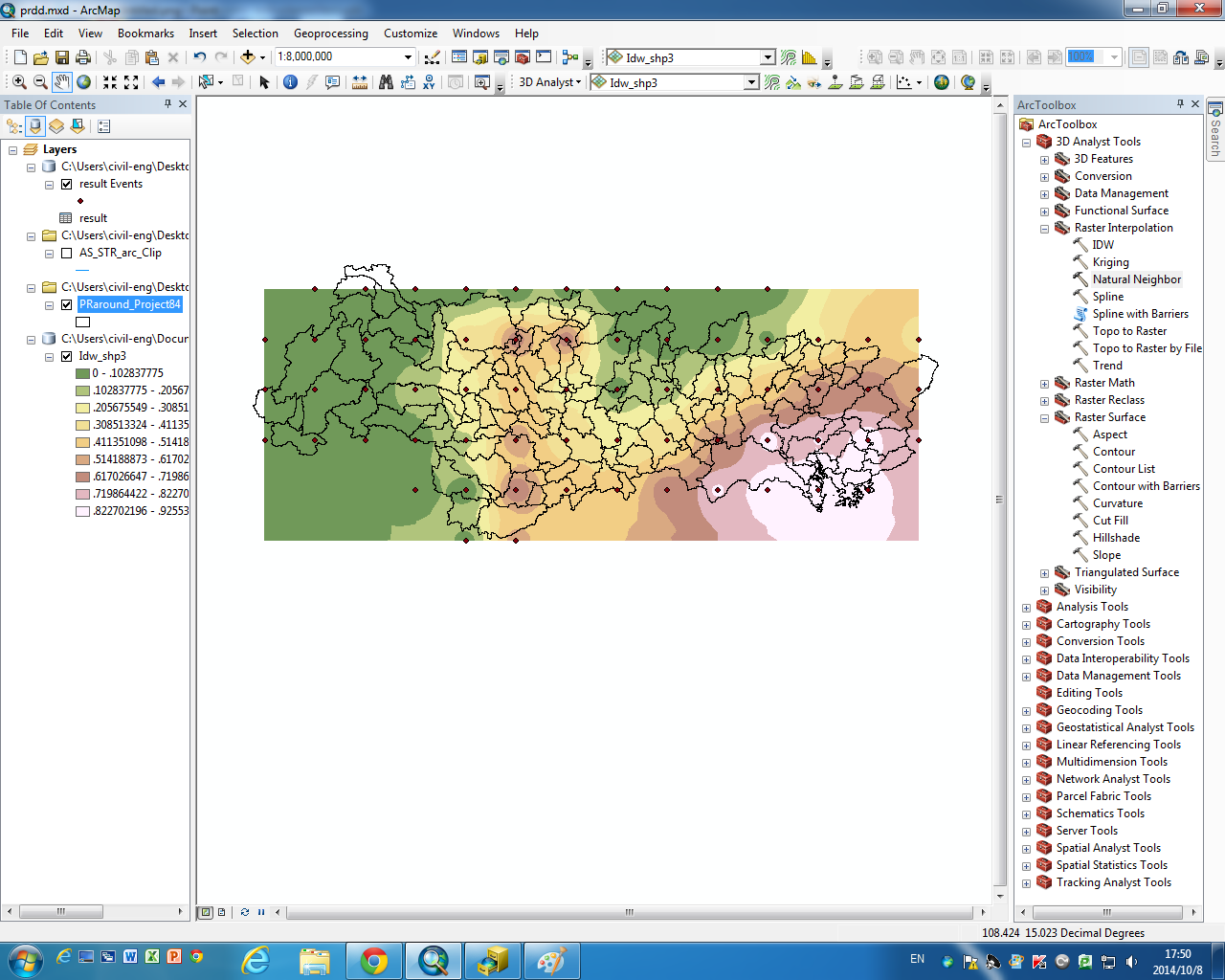Expand the Spatial Analyst Tools toolbox

click(x=1027, y=849)
